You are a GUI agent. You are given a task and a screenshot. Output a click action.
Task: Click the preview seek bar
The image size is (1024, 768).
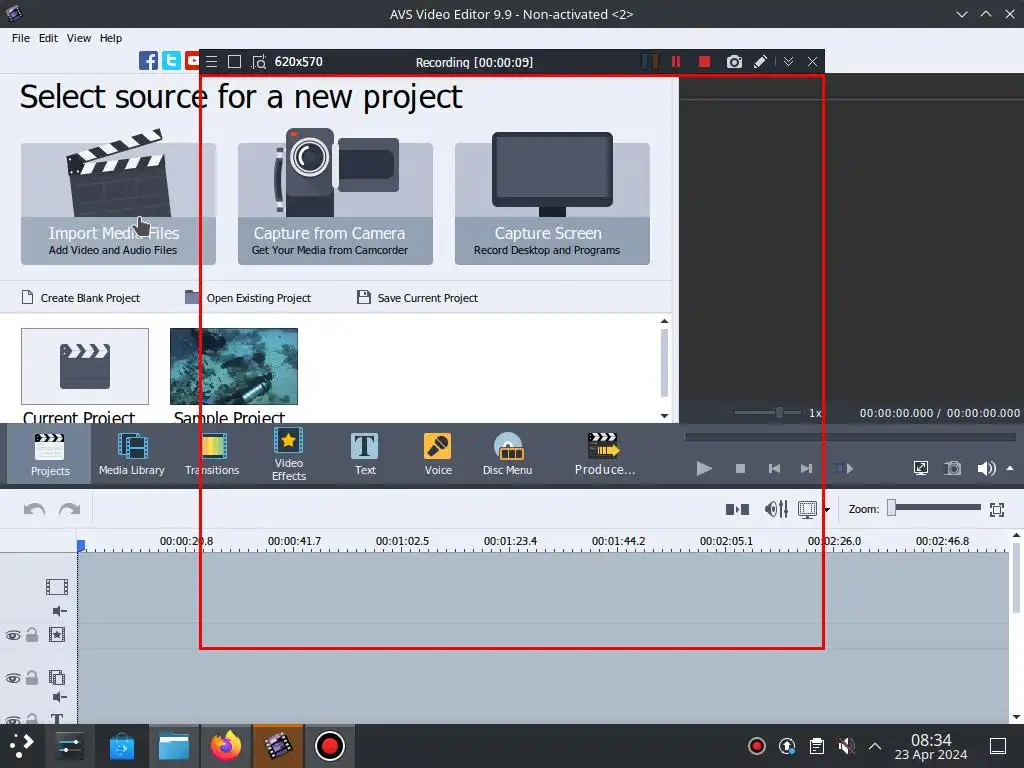(850, 437)
